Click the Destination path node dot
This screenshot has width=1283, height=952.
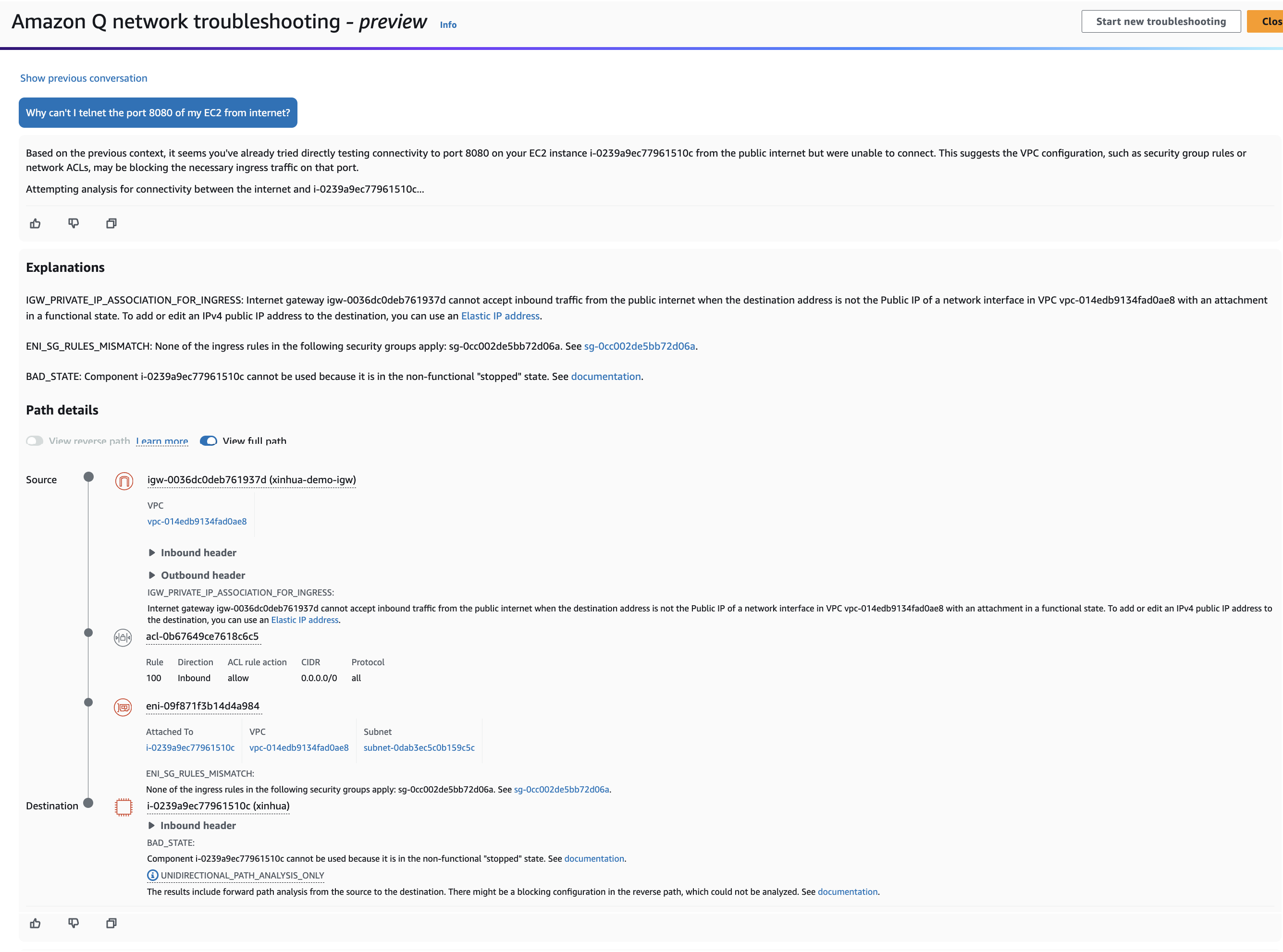(88, 803)
